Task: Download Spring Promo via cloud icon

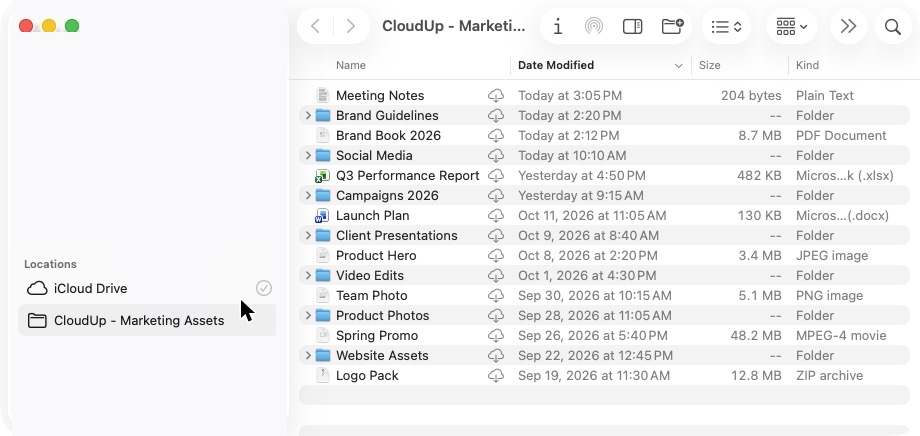Action: (496, 336)
